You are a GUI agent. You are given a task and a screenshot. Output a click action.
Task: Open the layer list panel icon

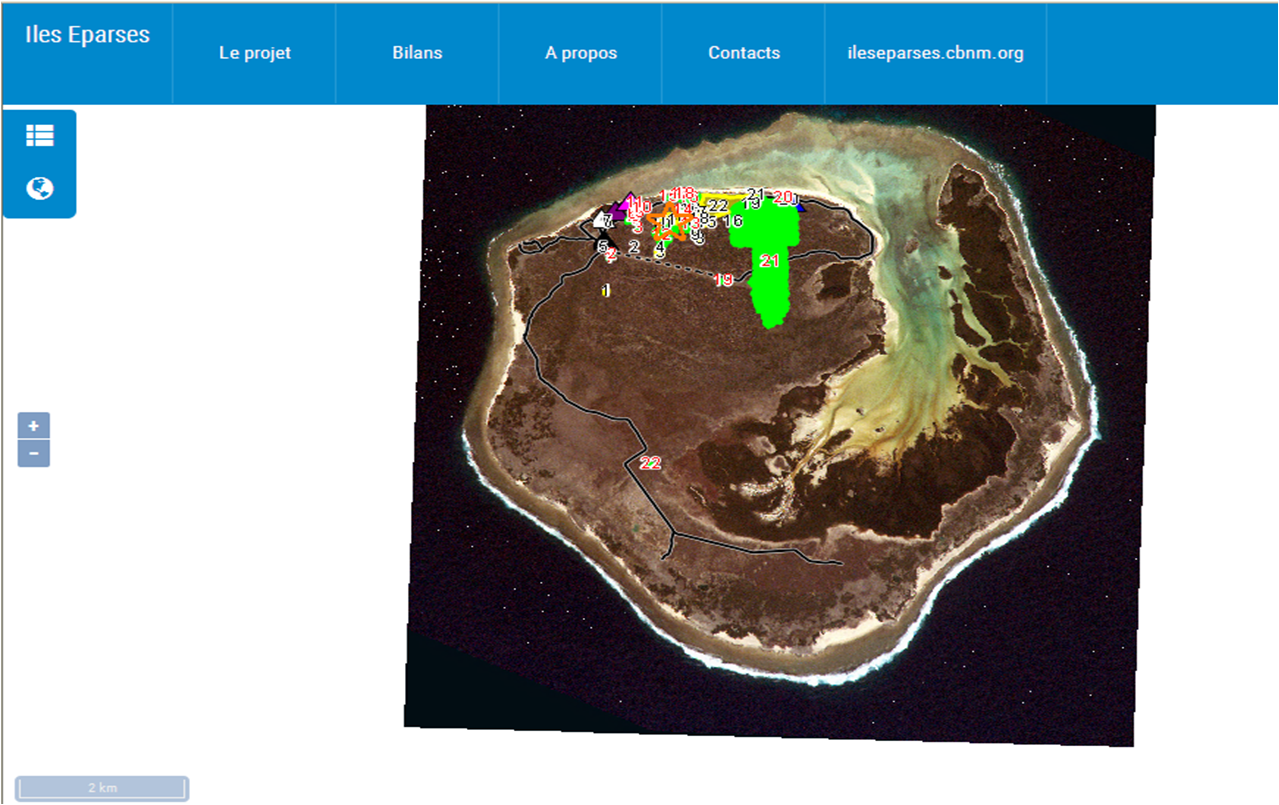click(x=40, y=136)
